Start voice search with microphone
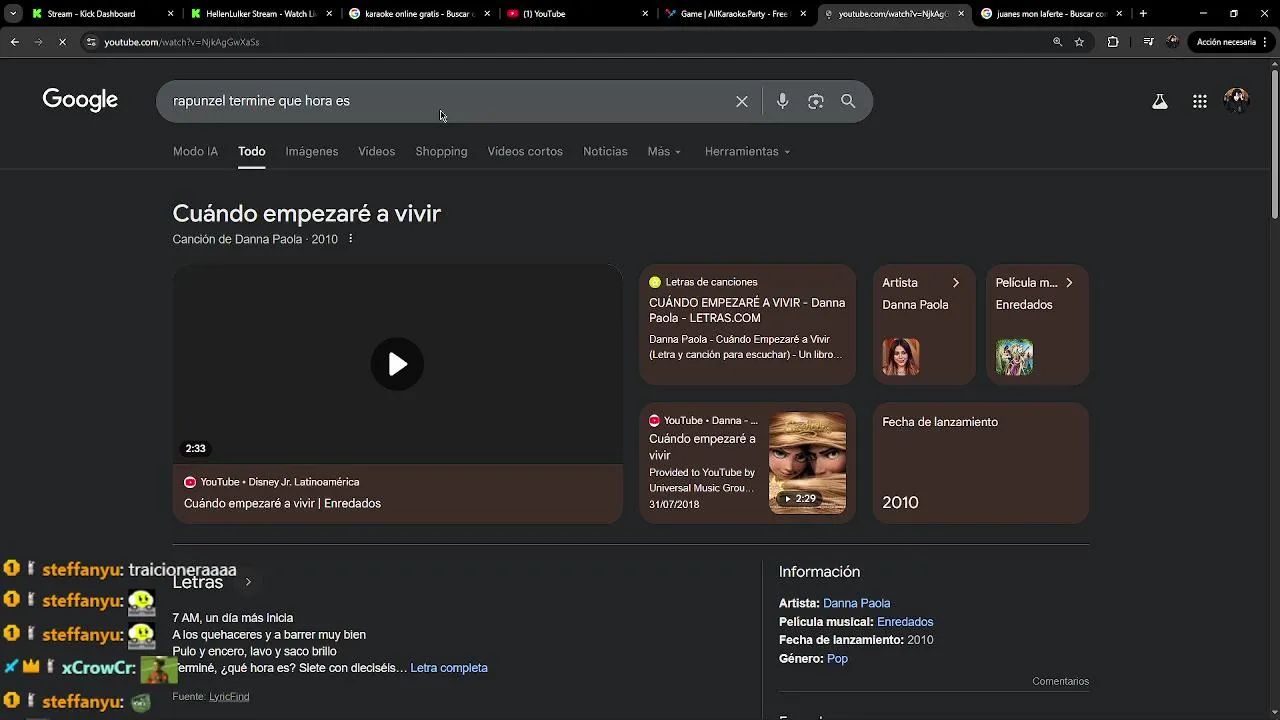 click(782, 101)
